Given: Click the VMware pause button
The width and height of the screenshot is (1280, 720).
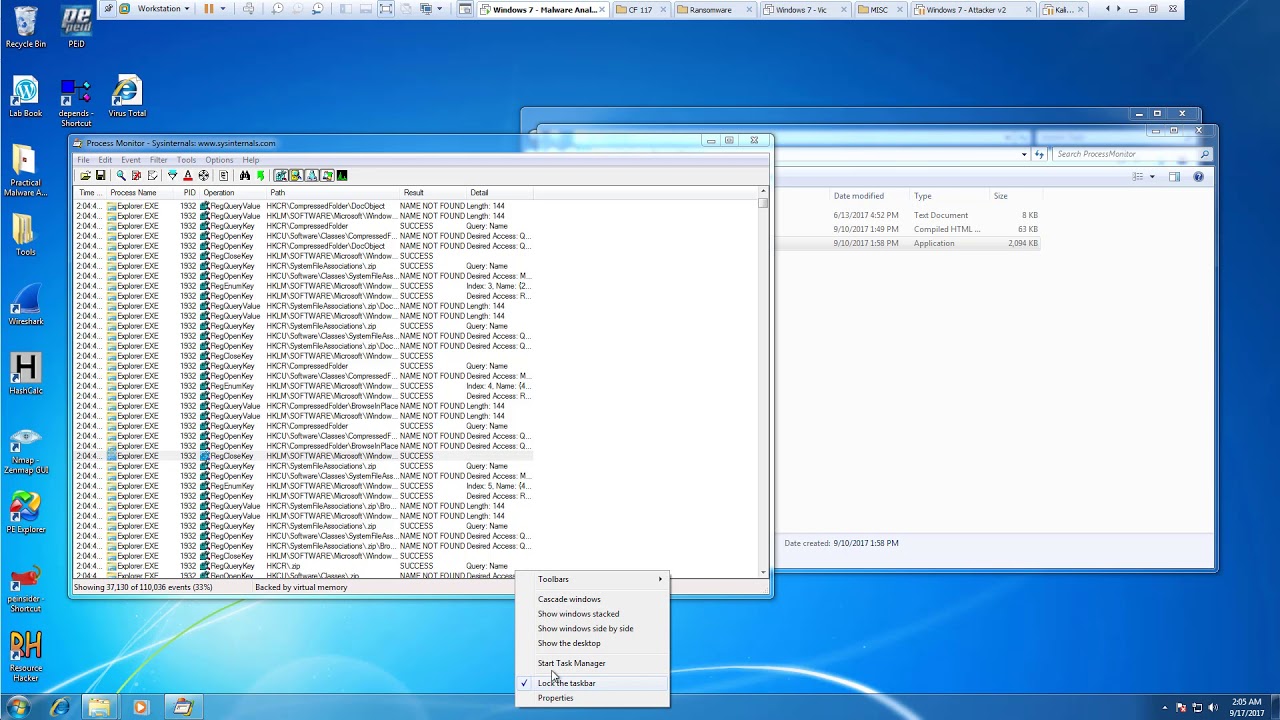Looking at the screenshot, I should pos(209,9).
